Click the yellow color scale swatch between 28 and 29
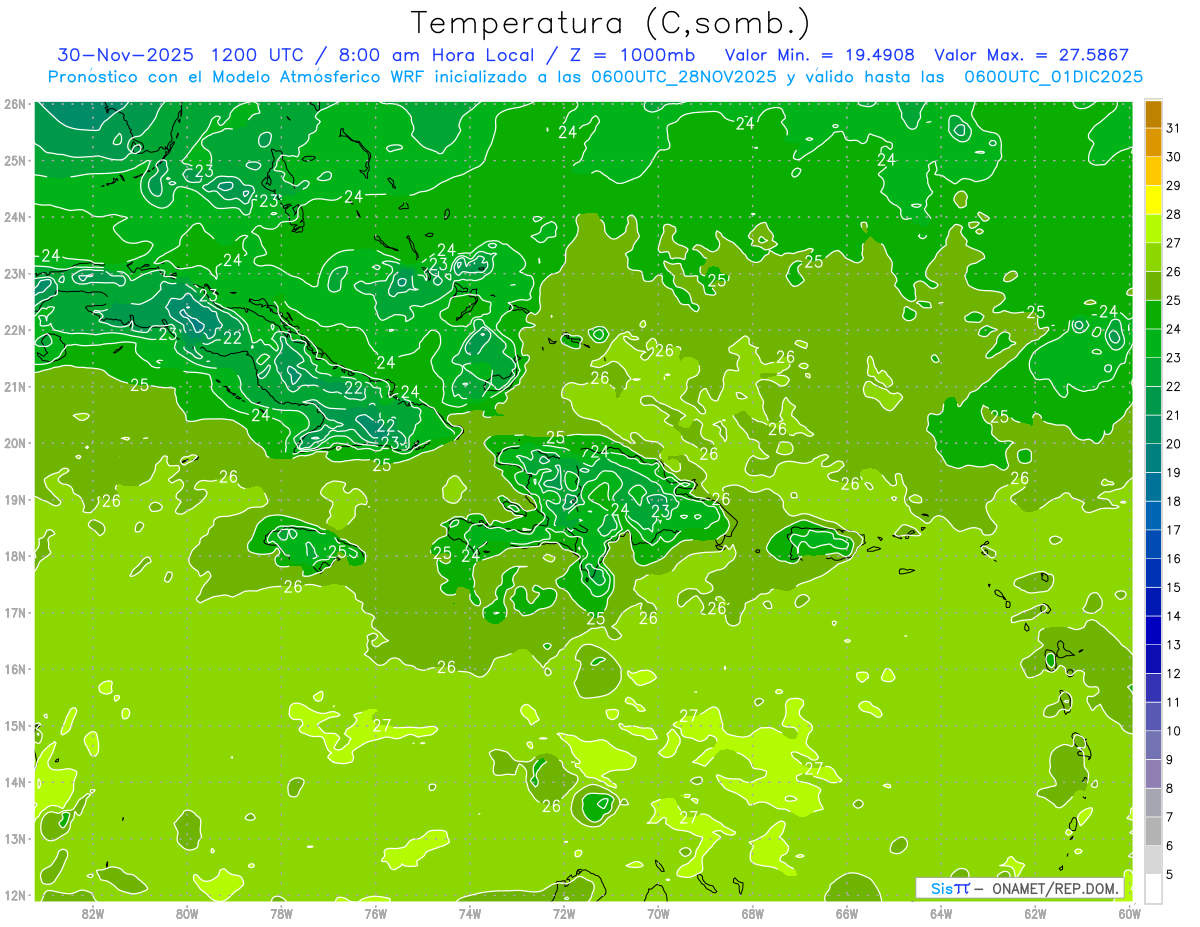 coord(1153,200)
